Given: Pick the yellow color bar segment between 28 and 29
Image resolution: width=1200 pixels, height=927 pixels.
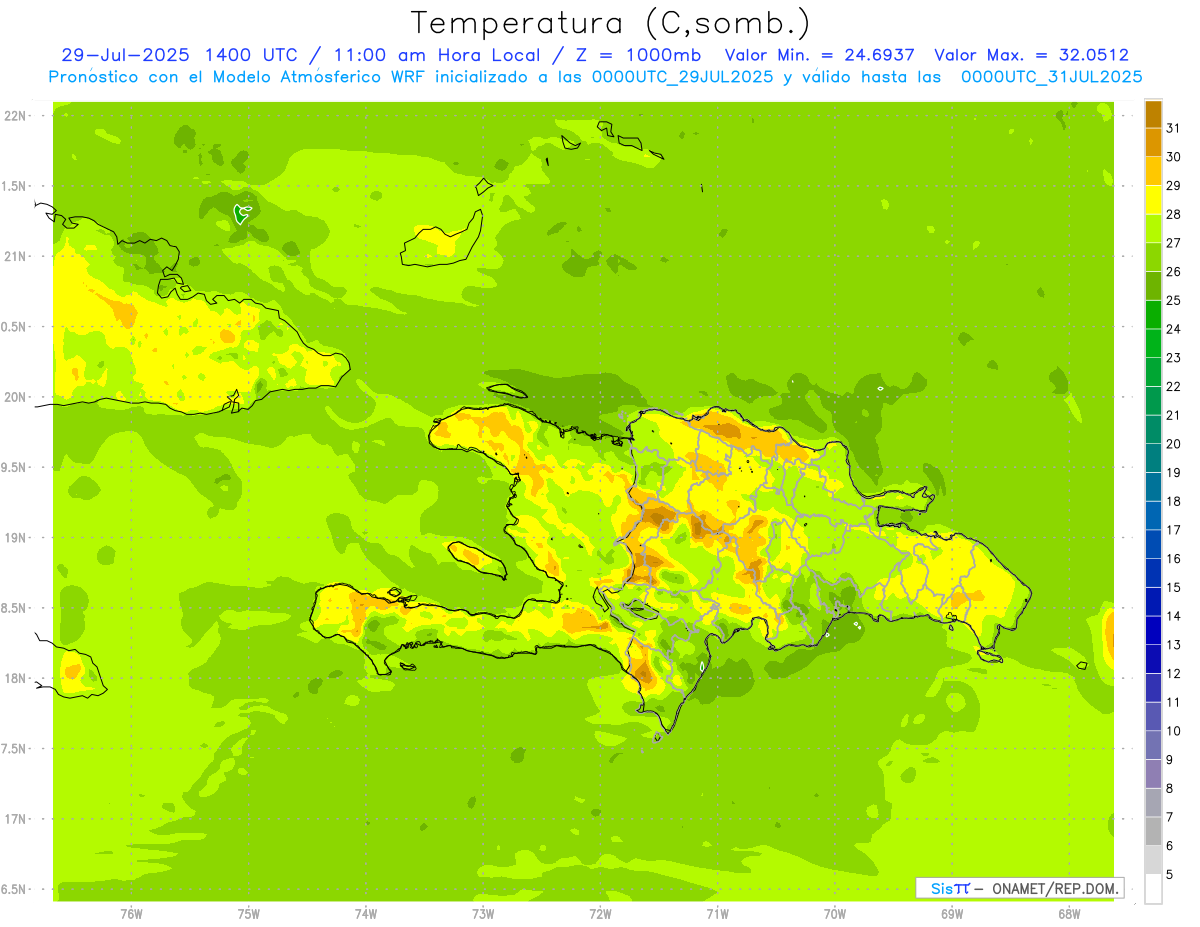Looking at the screenshot, I should (x=1153, y=200).
